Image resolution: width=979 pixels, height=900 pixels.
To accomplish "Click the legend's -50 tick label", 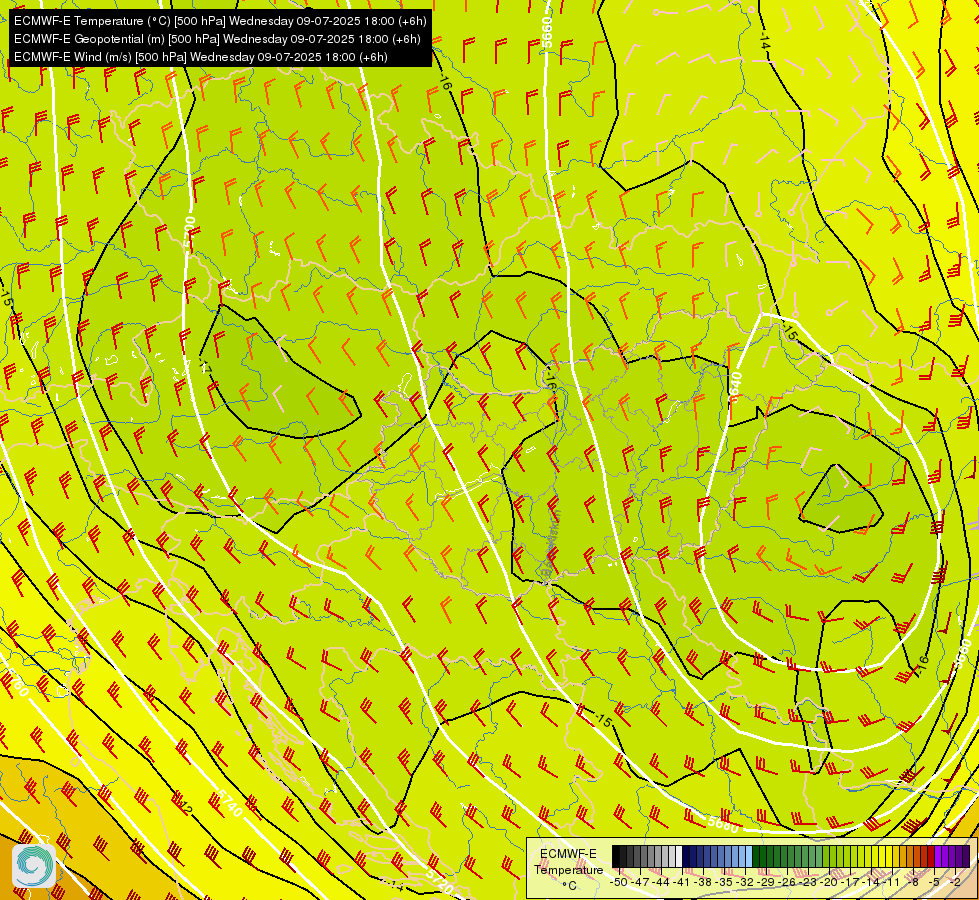I will (x=619, y=882).
